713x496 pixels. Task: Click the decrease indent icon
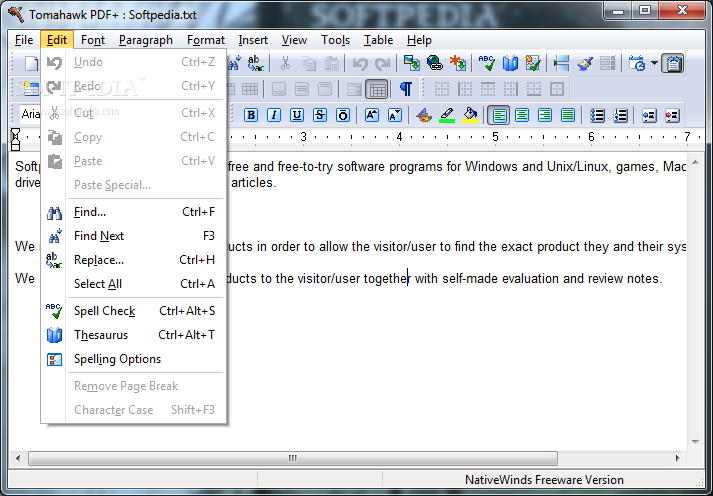coord(649,115)
